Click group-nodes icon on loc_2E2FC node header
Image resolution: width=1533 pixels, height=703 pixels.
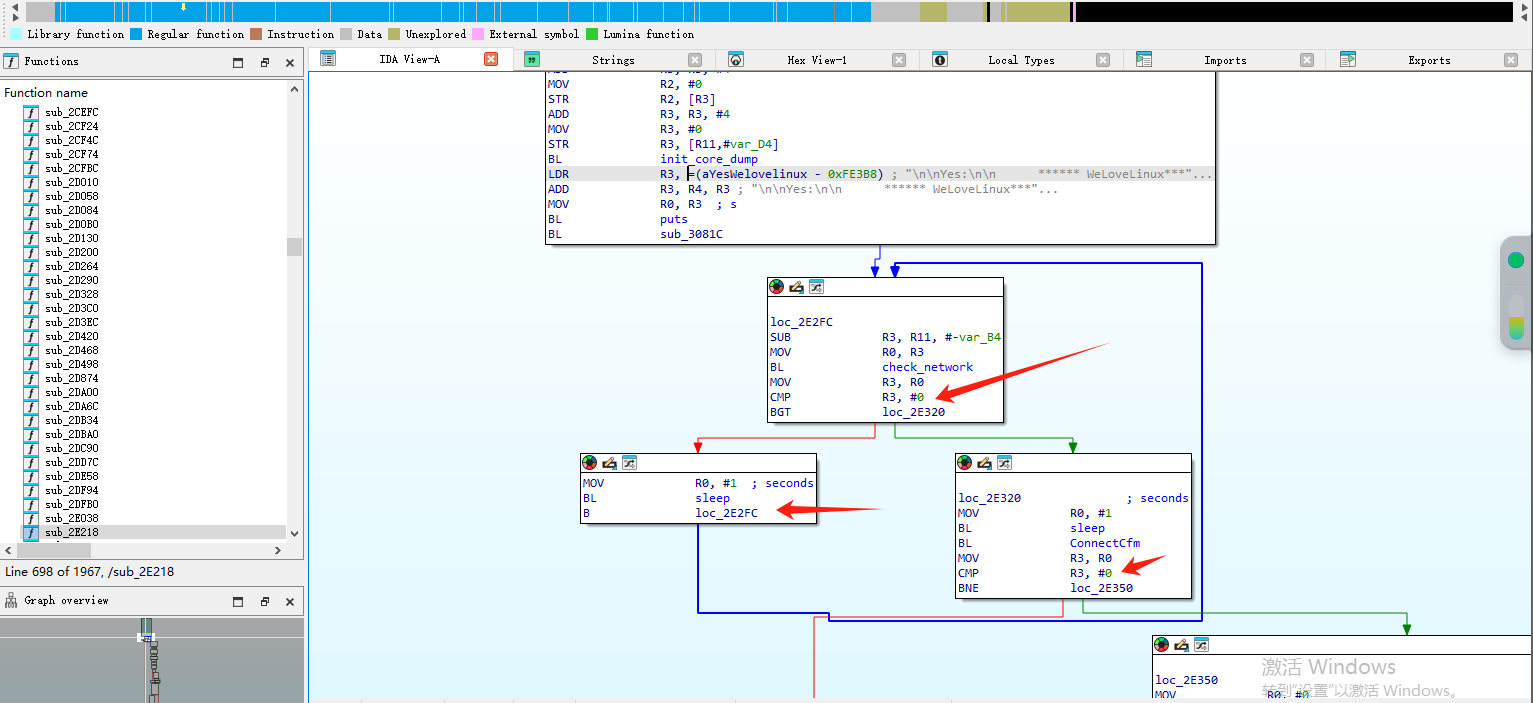(816, 287)
